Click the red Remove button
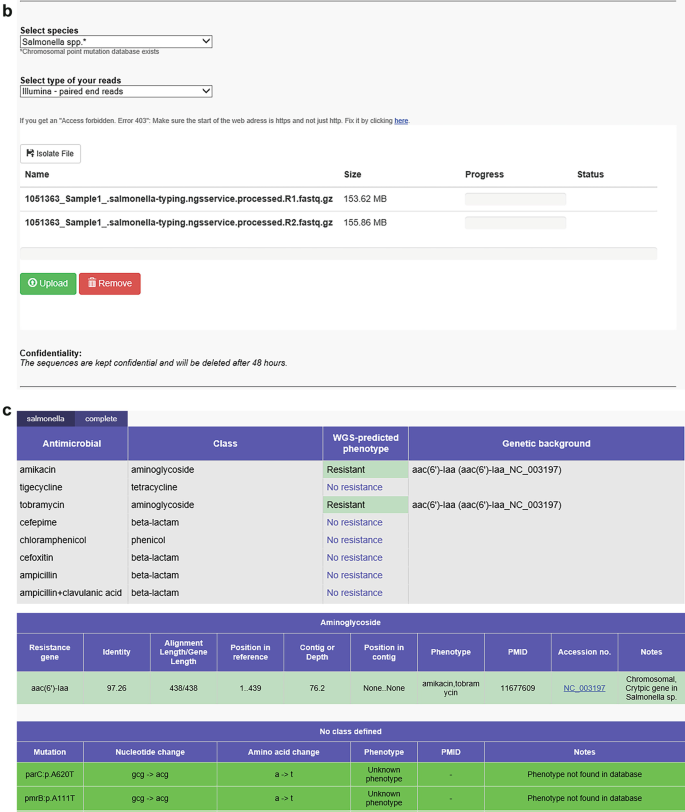The image size is (685, 812). click(x=110, y=283)
